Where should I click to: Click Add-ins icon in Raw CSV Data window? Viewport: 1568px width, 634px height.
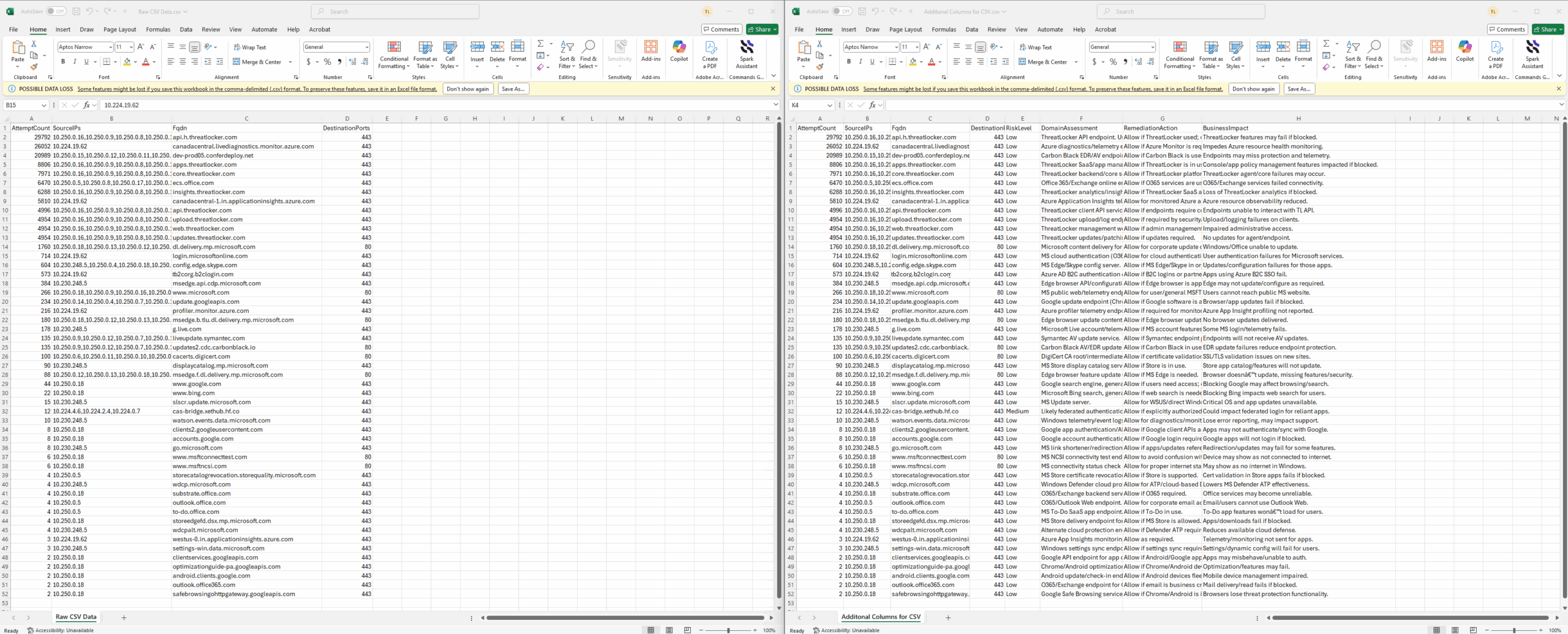650,51
